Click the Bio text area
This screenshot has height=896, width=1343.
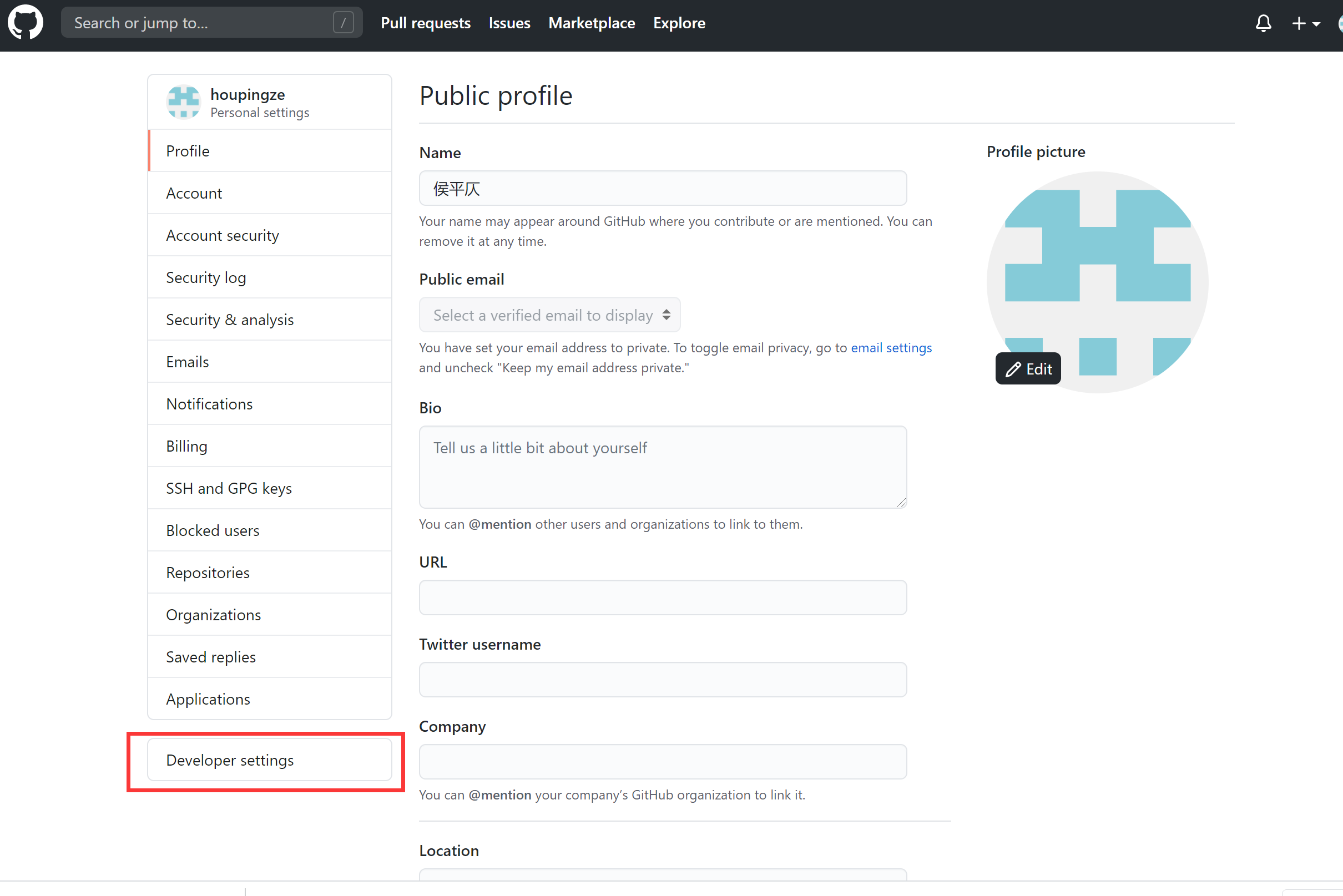(663, 467)
